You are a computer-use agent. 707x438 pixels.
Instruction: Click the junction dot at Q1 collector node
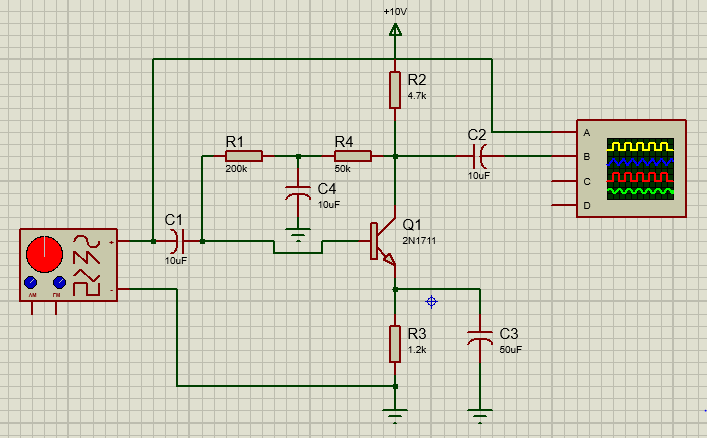click(395, 157)
